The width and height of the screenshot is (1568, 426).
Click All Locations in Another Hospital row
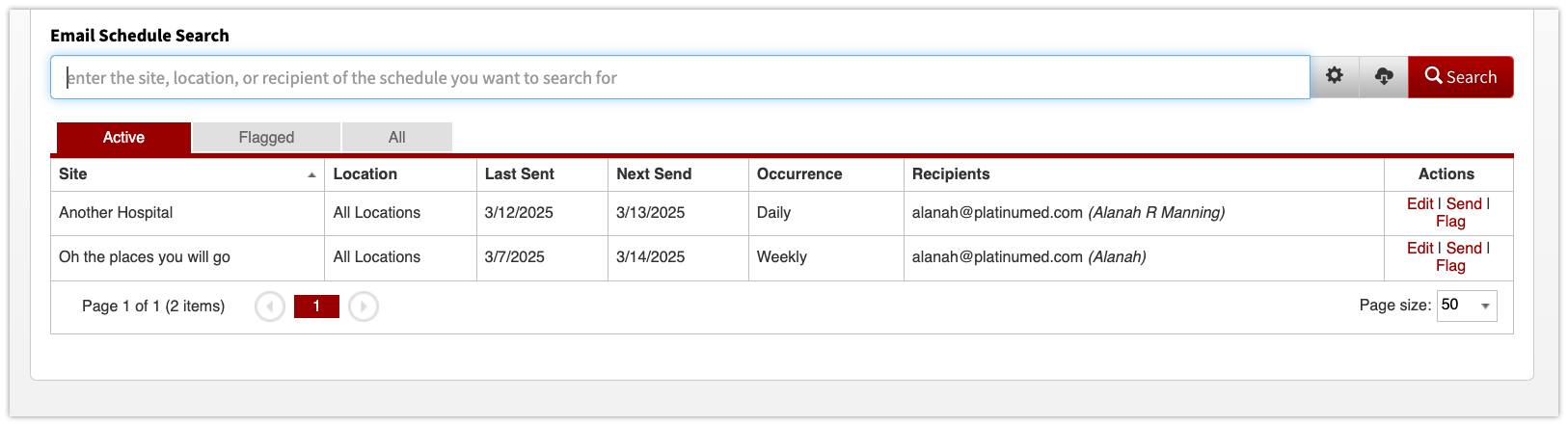(x=400, y=213)
